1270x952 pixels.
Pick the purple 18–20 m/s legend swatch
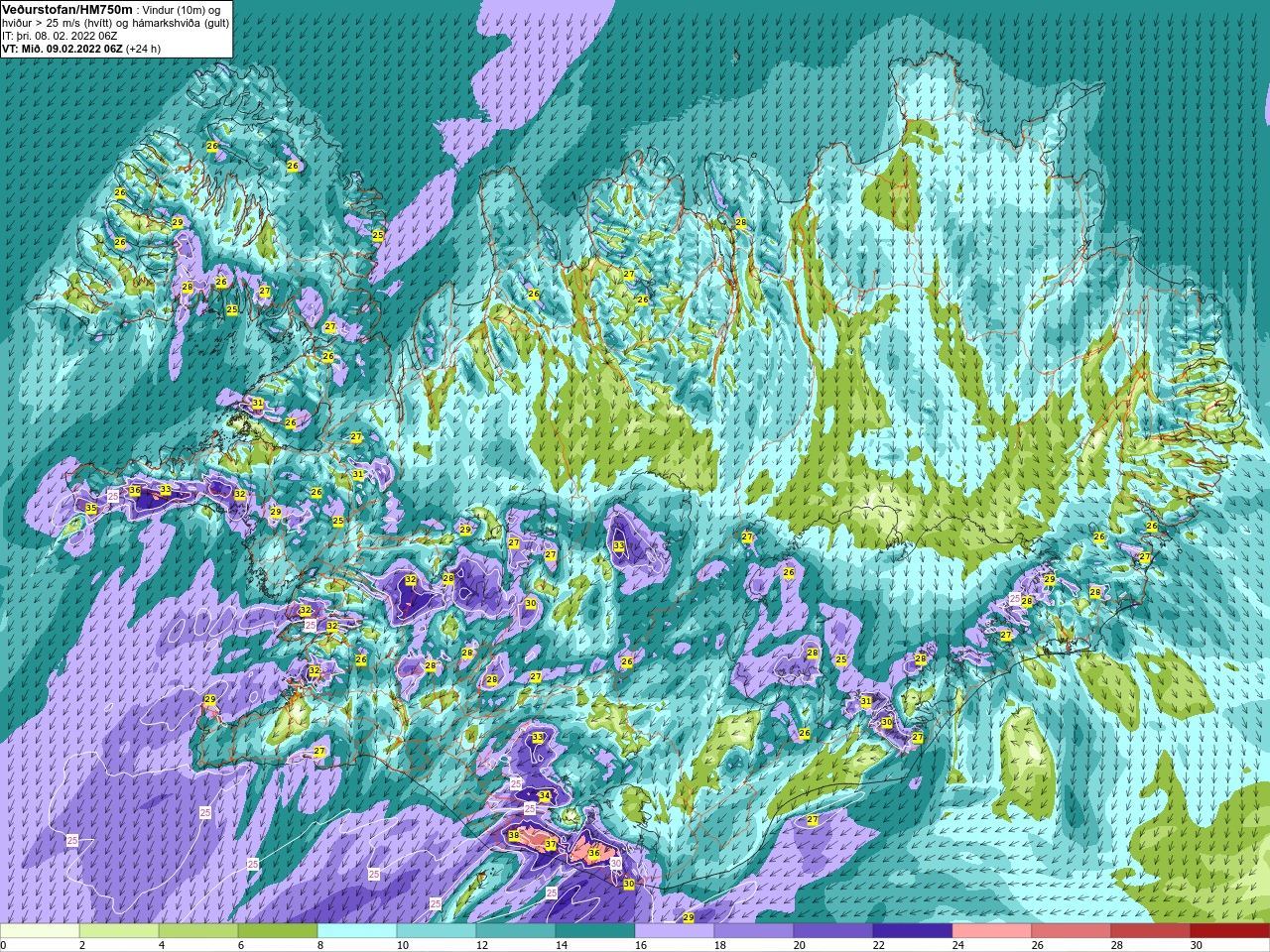pos(754,931)
